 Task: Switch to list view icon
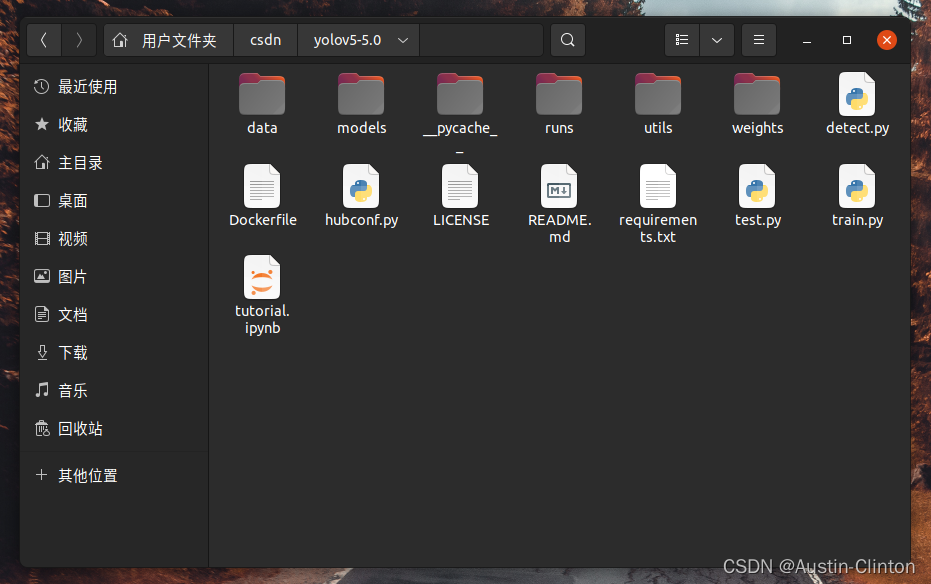pyautogui.click(x=682, y=40)
